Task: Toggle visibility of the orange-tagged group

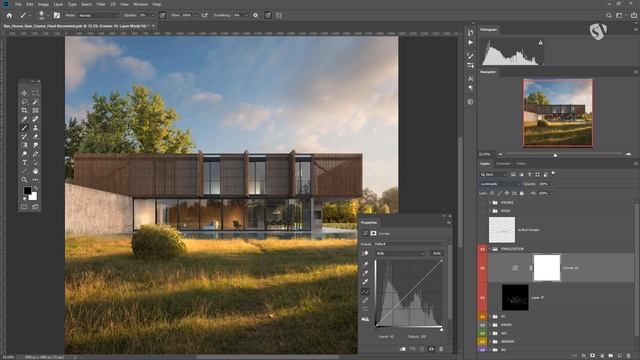Action: pos(482,317)
